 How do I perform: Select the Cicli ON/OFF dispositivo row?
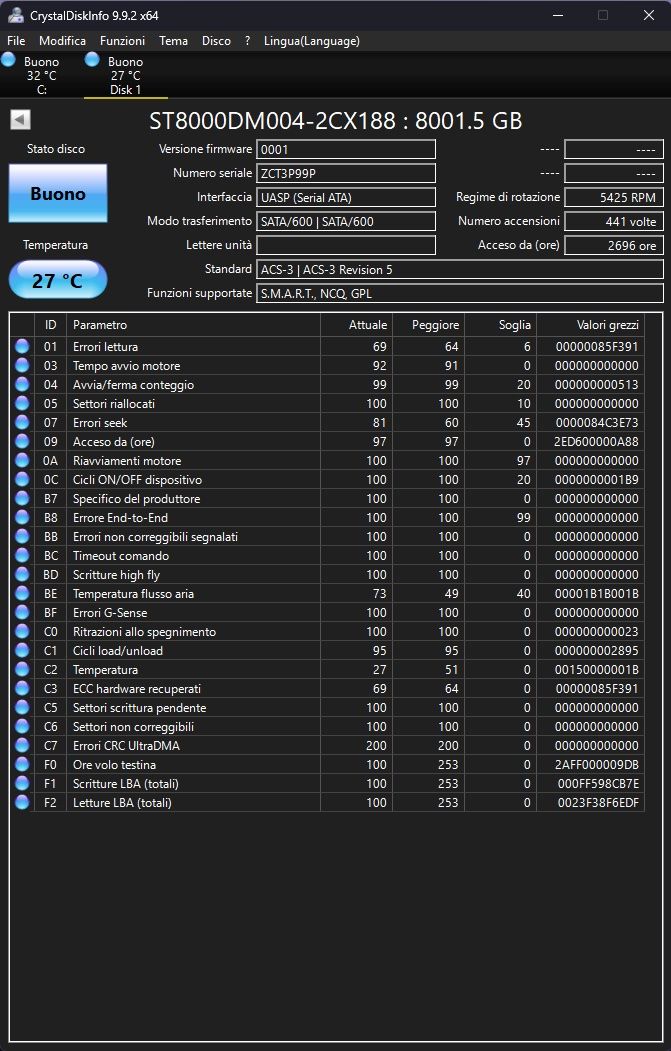click(x=327, y=480)
